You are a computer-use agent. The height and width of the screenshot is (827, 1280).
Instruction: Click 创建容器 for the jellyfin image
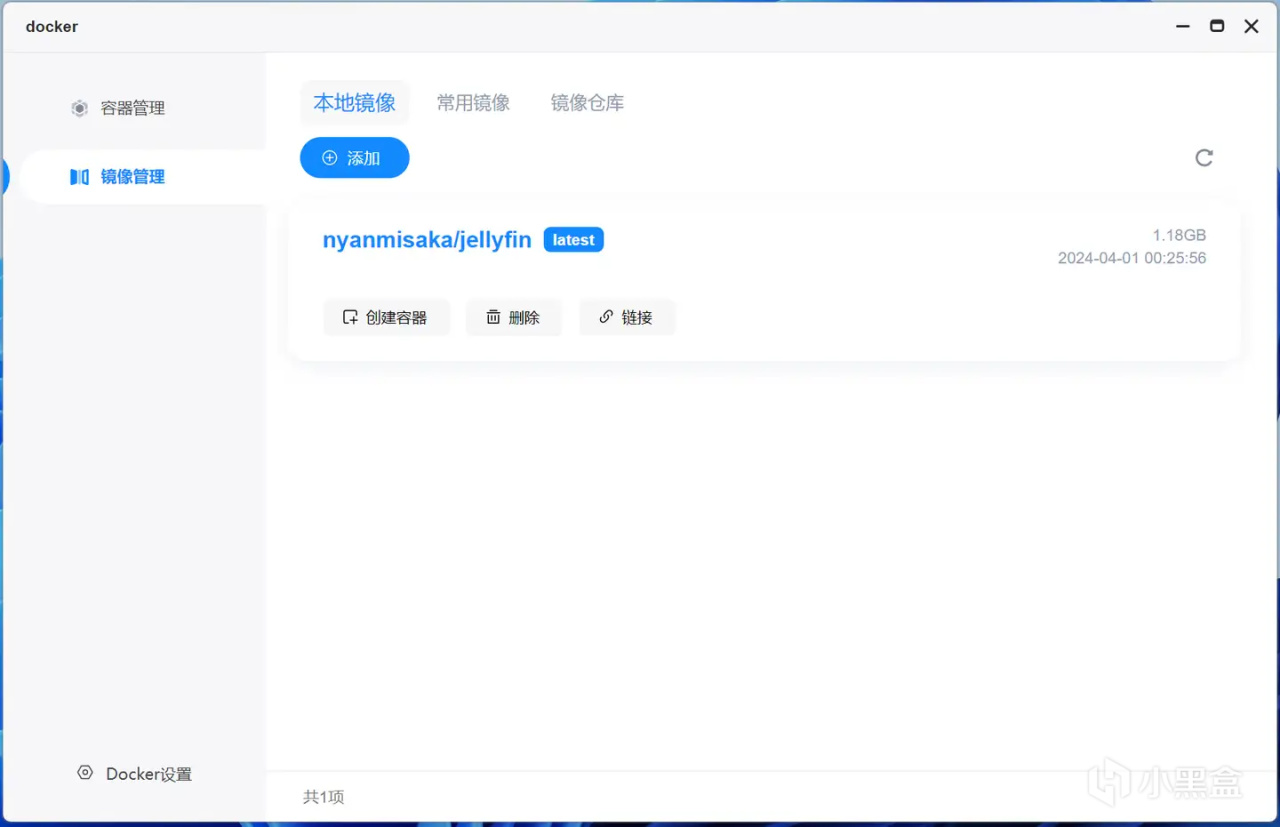point(386,317)
